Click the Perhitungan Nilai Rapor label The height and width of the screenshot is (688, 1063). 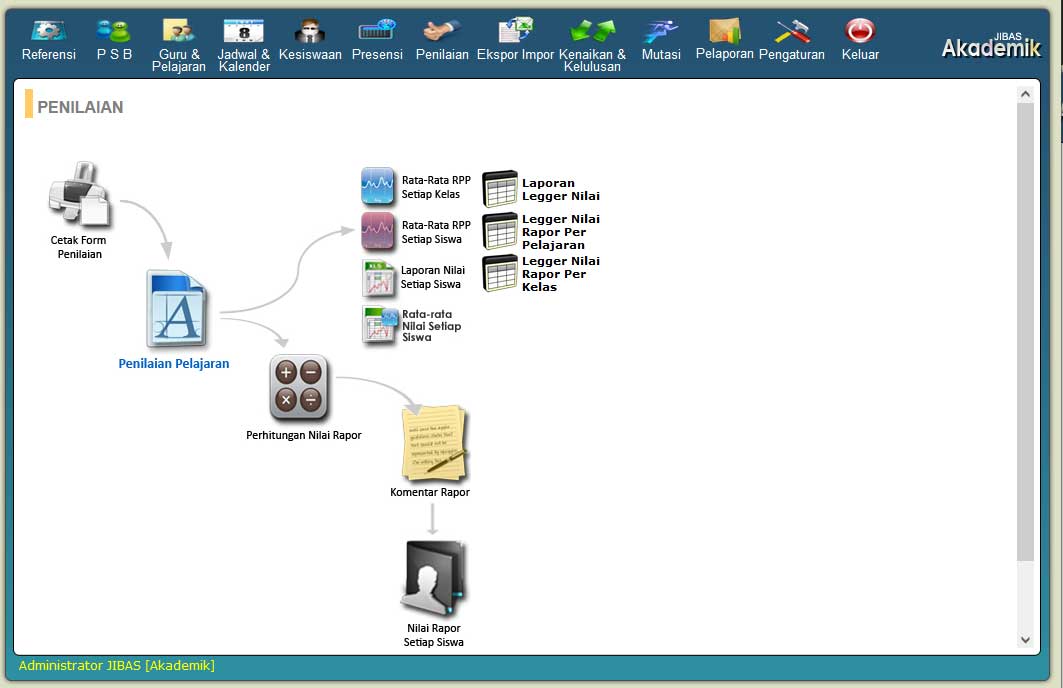(304, 435)
